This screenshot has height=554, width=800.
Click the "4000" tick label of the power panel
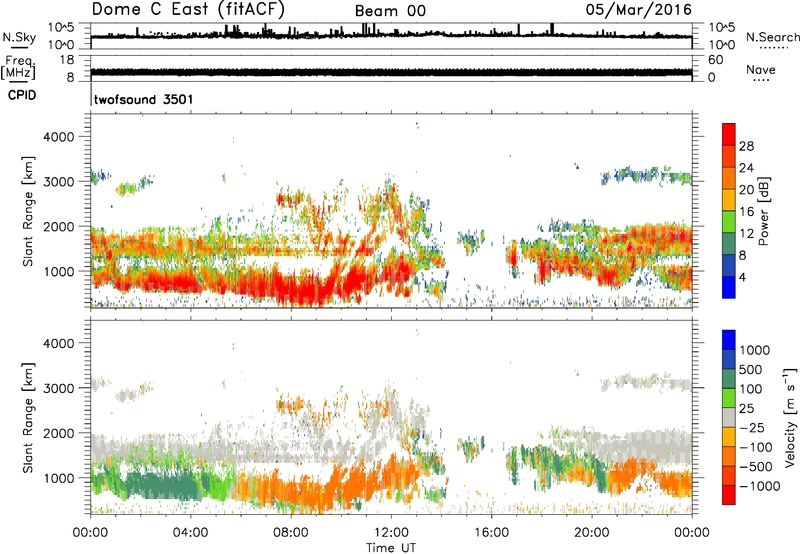(59, 137)
